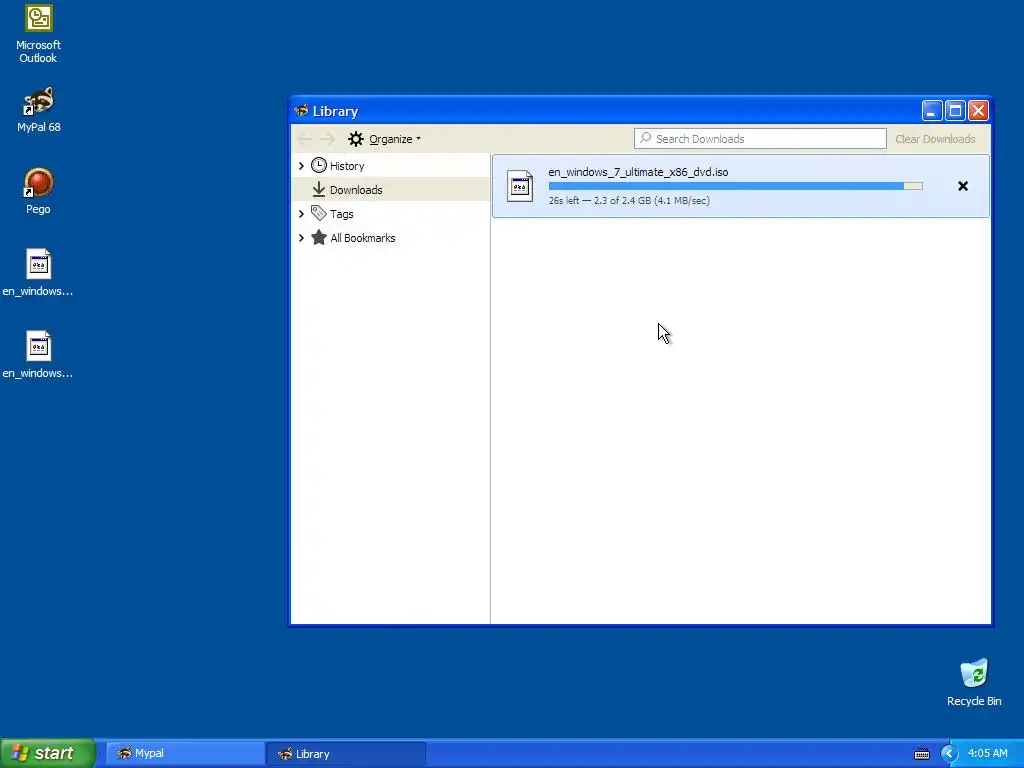Click the All Bookmarks star icon
Viewport: 1024px width, 768px height.
click(x=319, y=237)
